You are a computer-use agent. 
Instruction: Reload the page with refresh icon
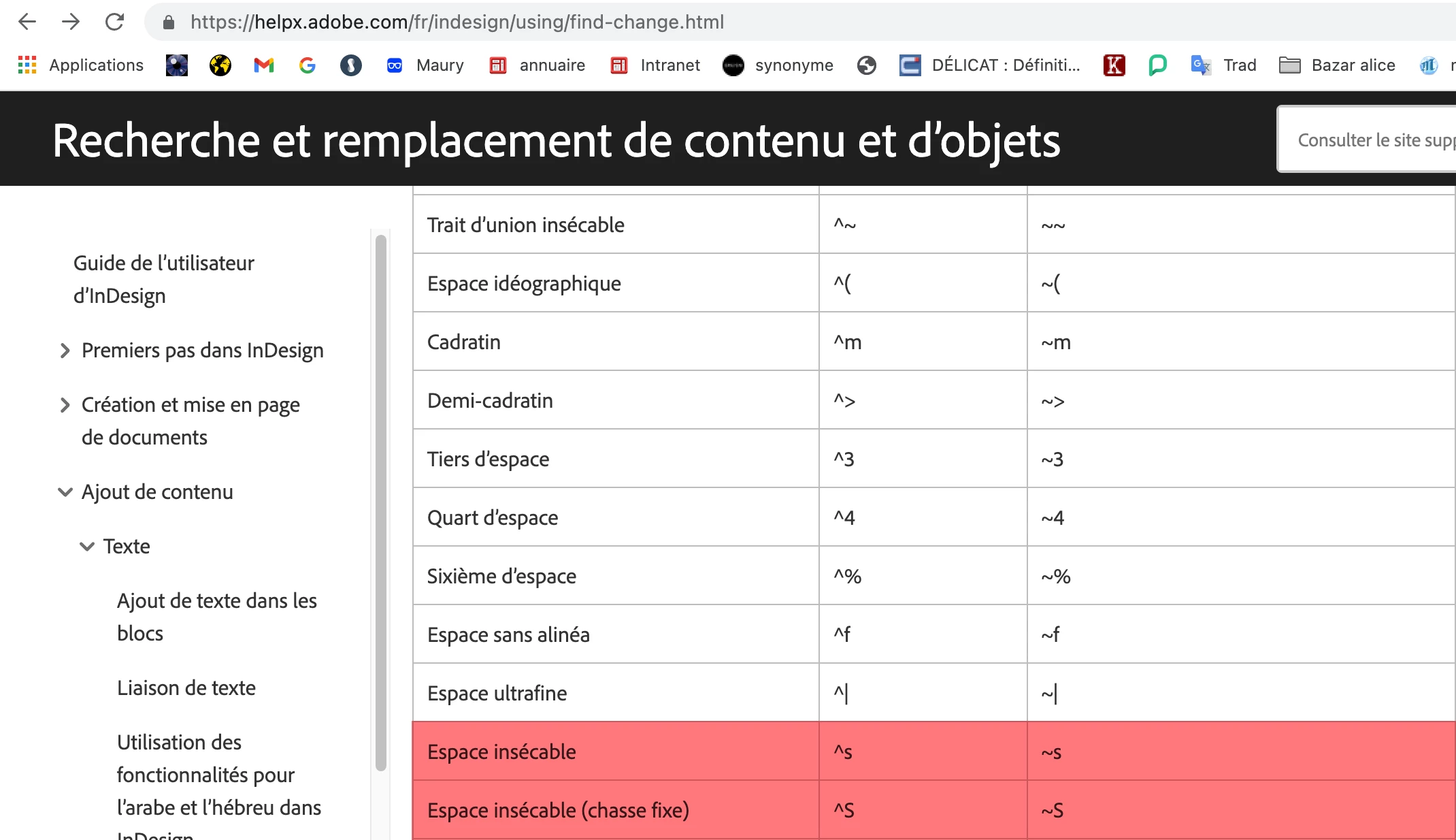click(x=114, y=22)
